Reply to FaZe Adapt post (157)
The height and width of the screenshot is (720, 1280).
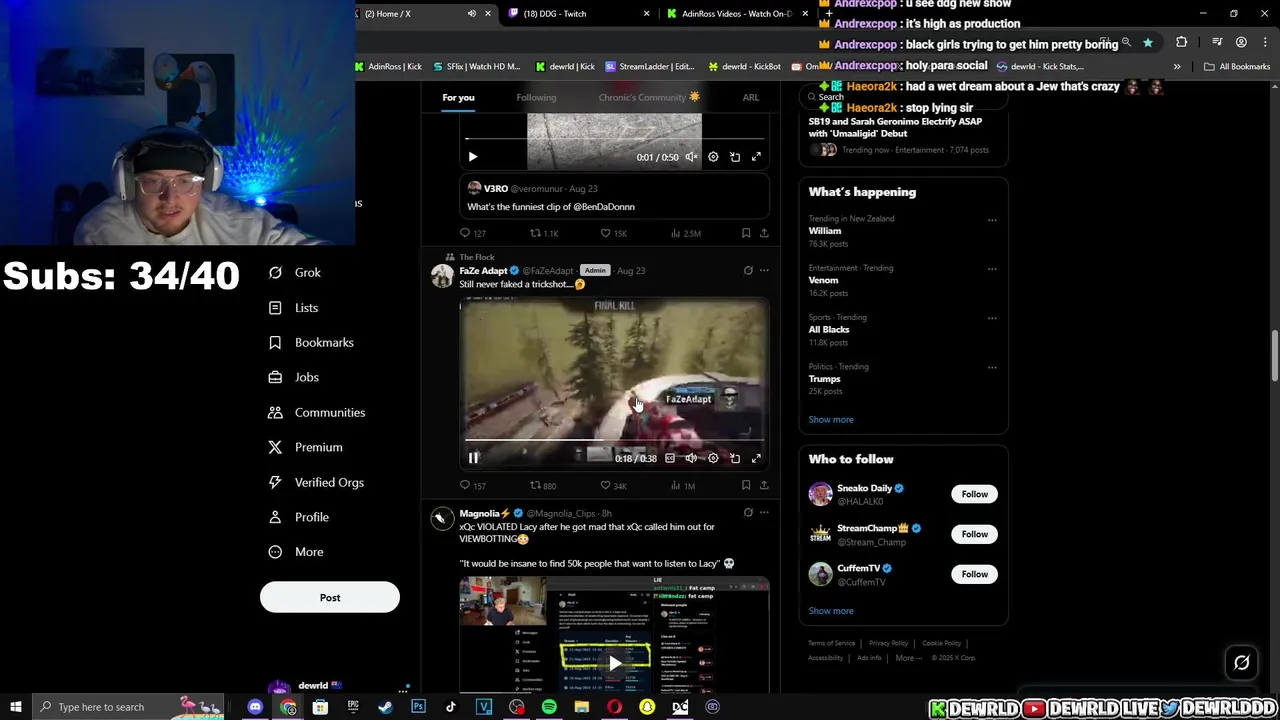[472, 486]
